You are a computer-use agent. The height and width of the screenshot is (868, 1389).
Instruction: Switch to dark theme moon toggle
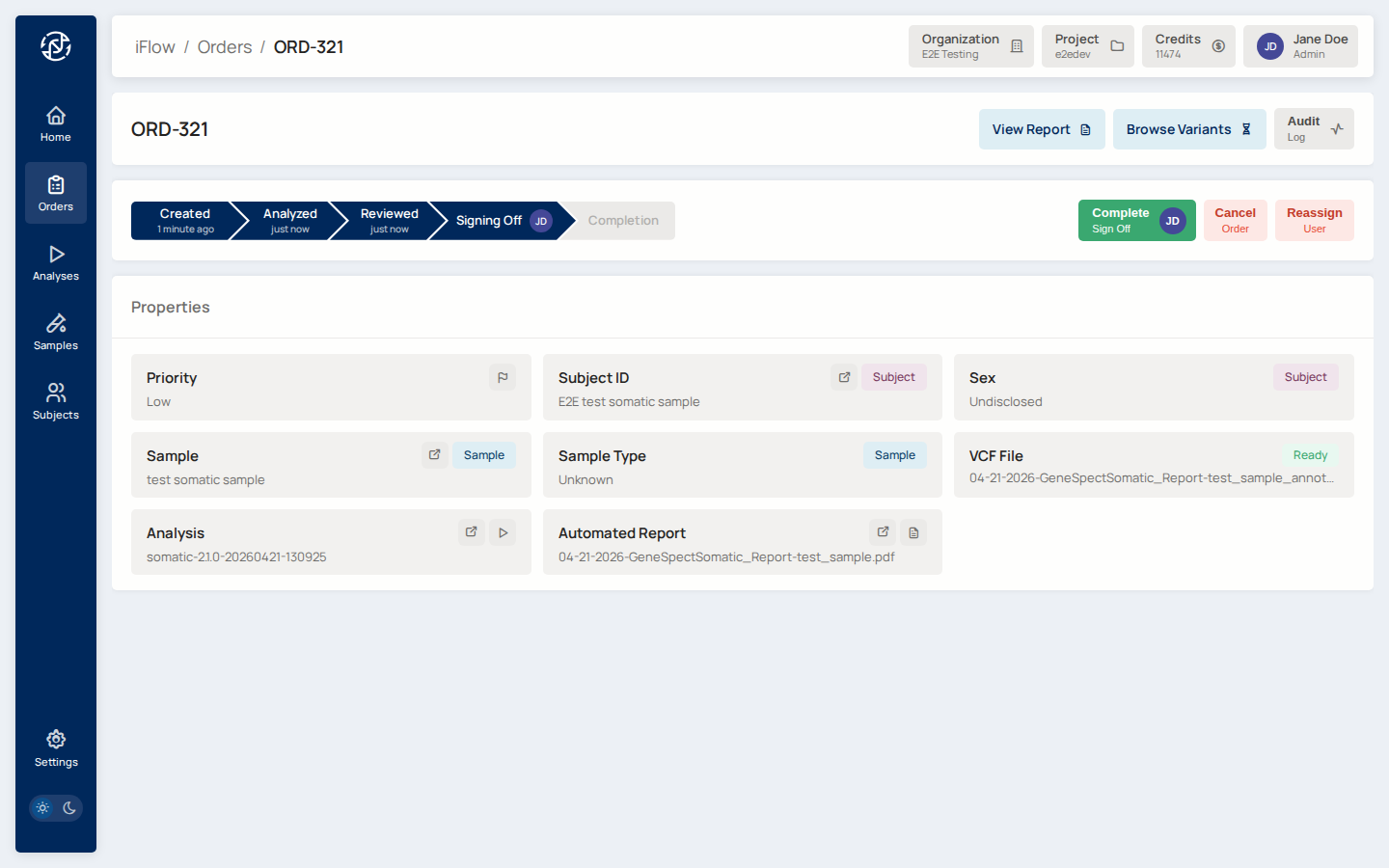pos(69,808)
